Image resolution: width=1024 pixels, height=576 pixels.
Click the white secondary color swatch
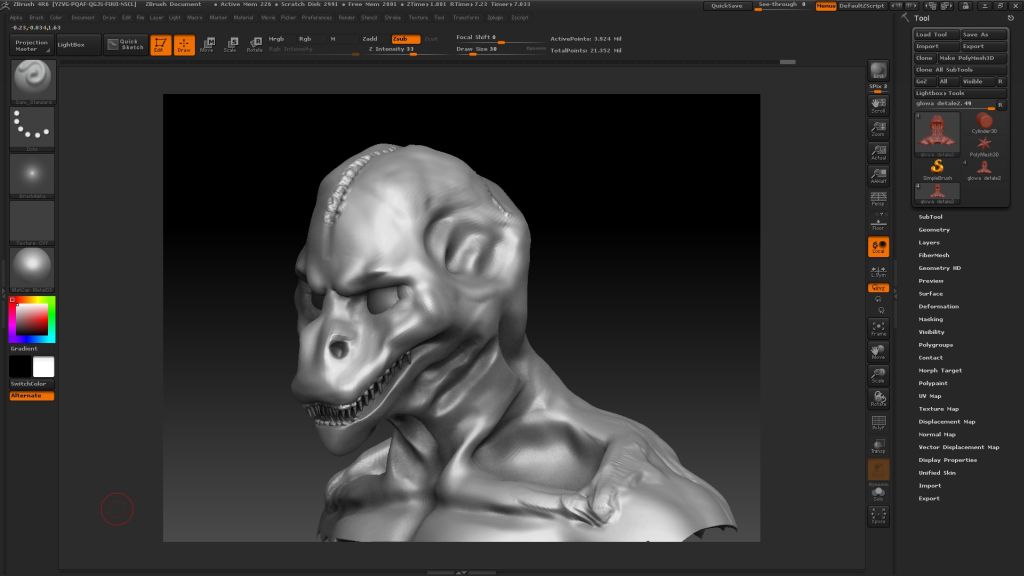(44, 367)
